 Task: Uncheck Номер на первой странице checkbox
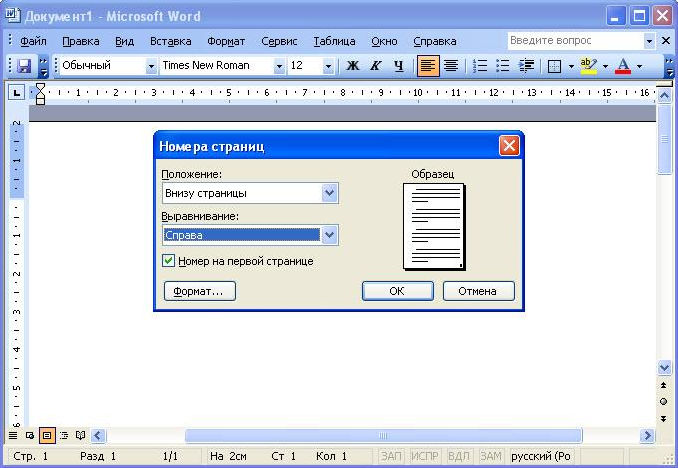click(169, 261)
